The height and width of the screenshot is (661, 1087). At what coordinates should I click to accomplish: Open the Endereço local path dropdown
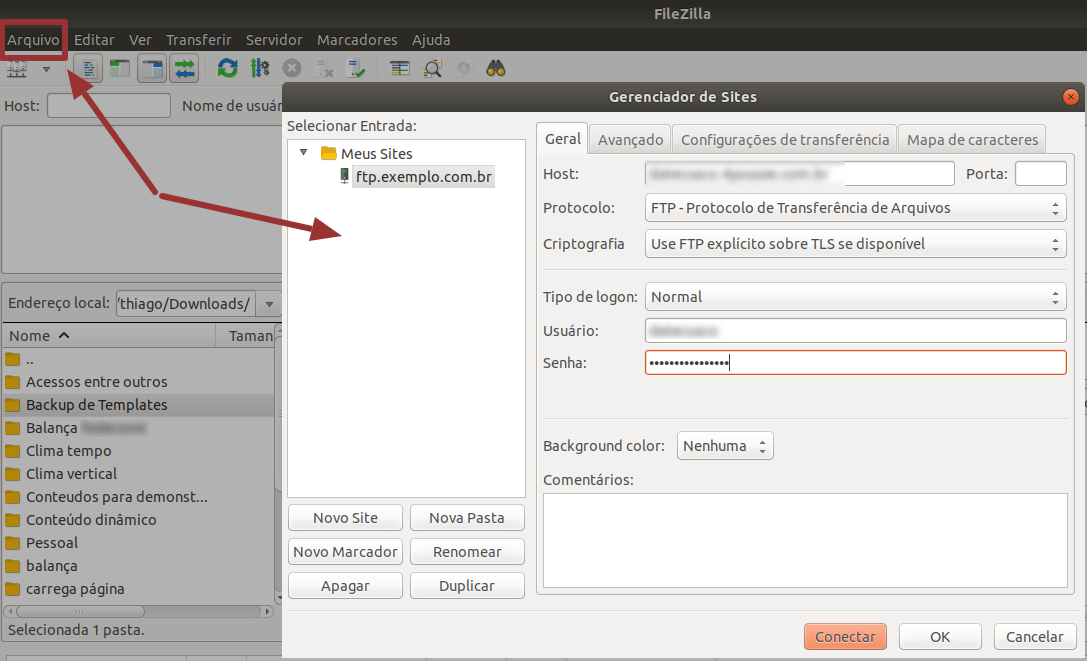coord(269,304)
